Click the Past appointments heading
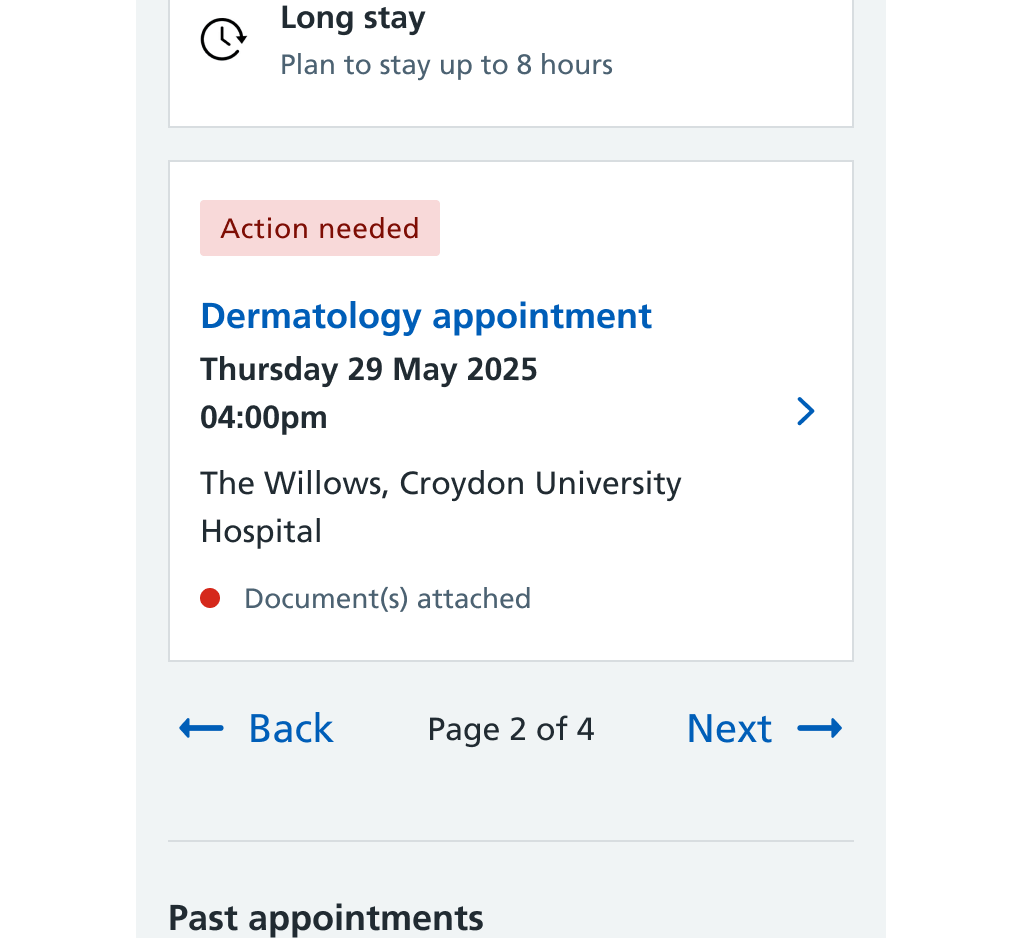This screenshot has width=1022, height=938. (x=326, y=918)
